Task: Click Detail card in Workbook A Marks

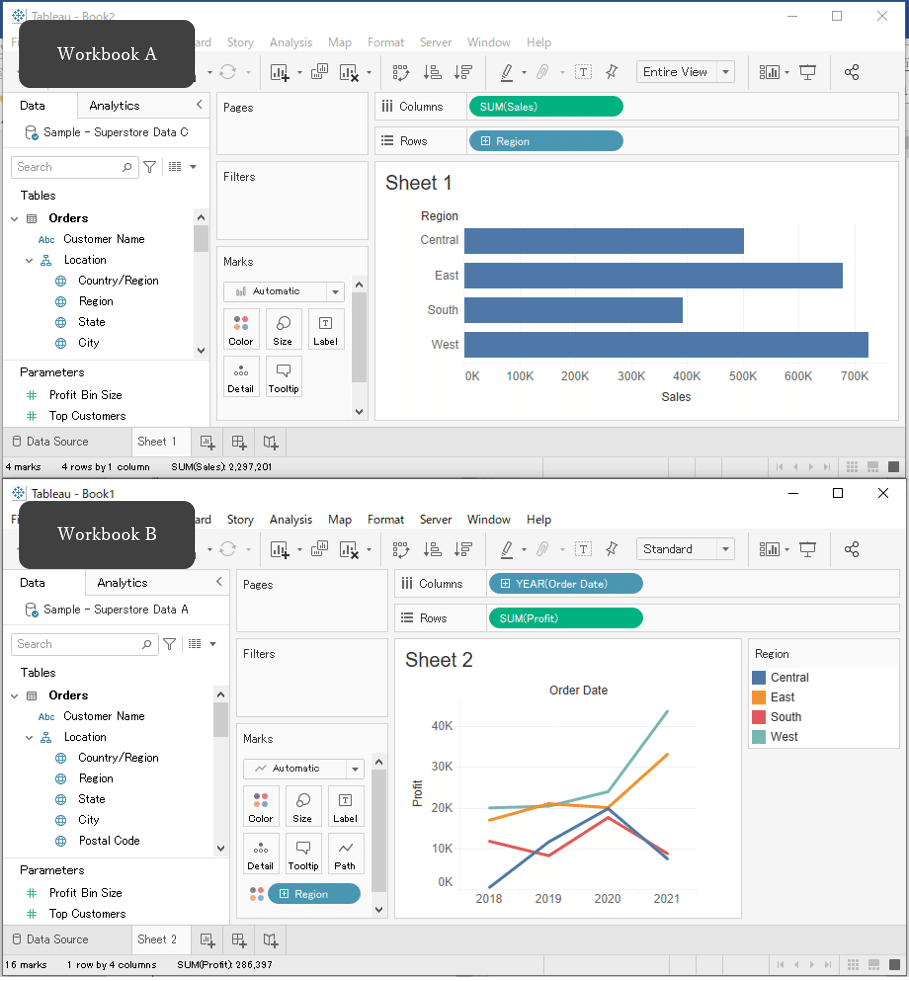Action: coord(241,376)
